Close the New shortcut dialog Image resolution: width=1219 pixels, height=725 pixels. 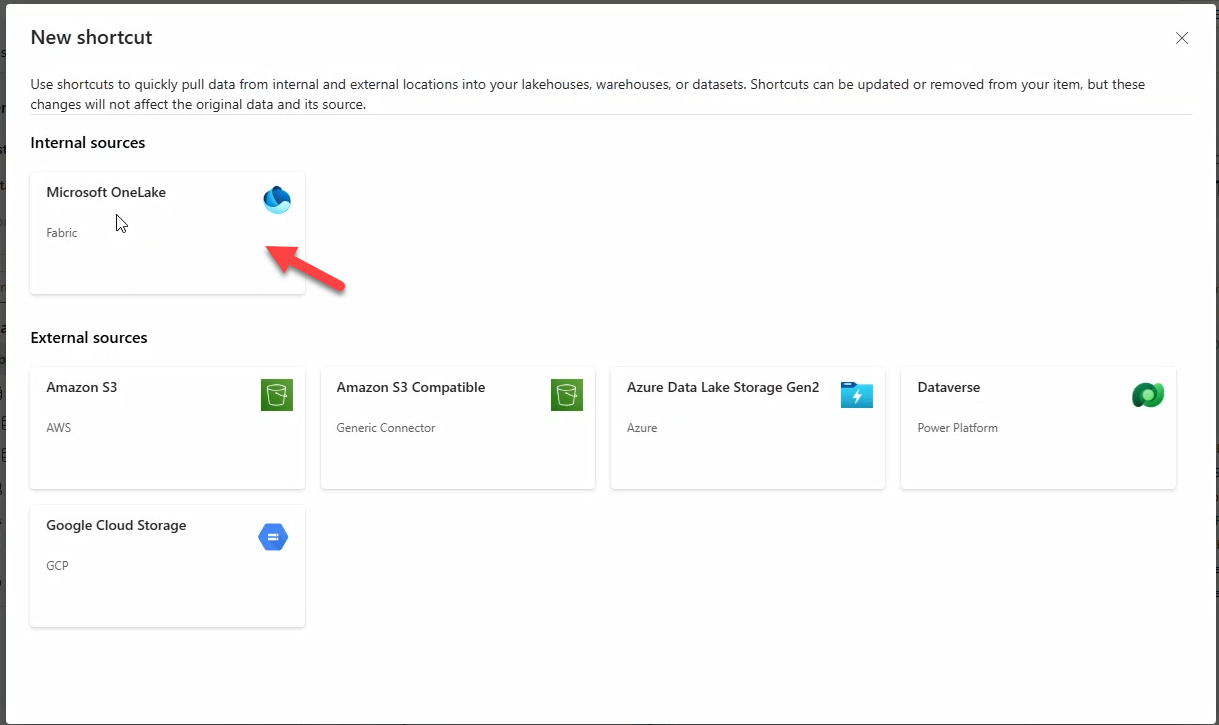[x=1182, y=38]
